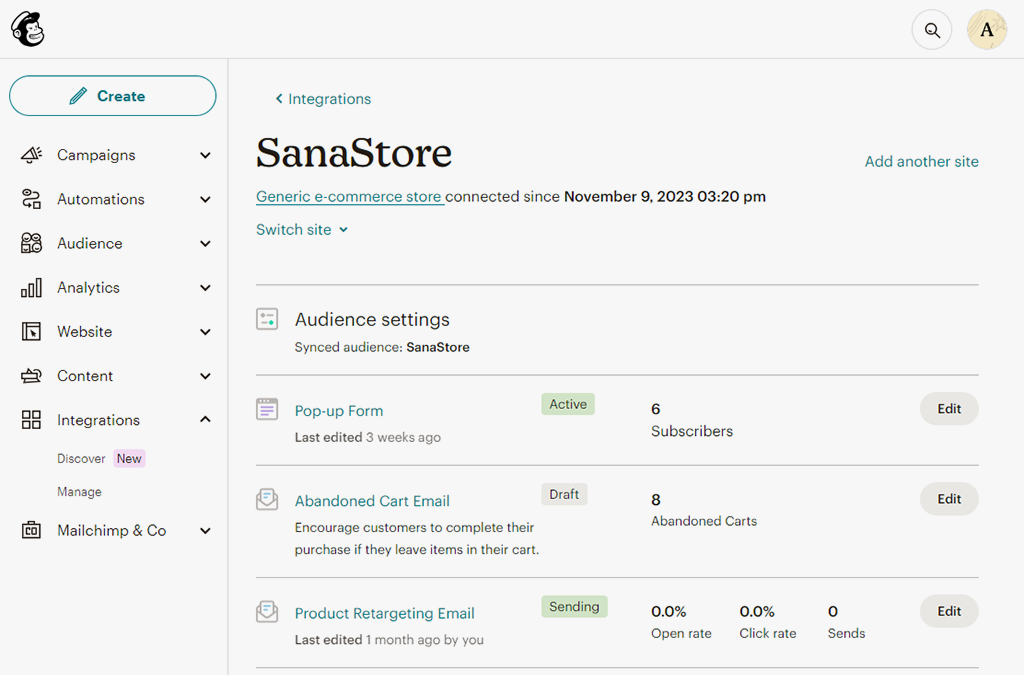Select the Analytics bar-chart icon
The height and width of the screenshot is (675, 1024).
[32, 287]
